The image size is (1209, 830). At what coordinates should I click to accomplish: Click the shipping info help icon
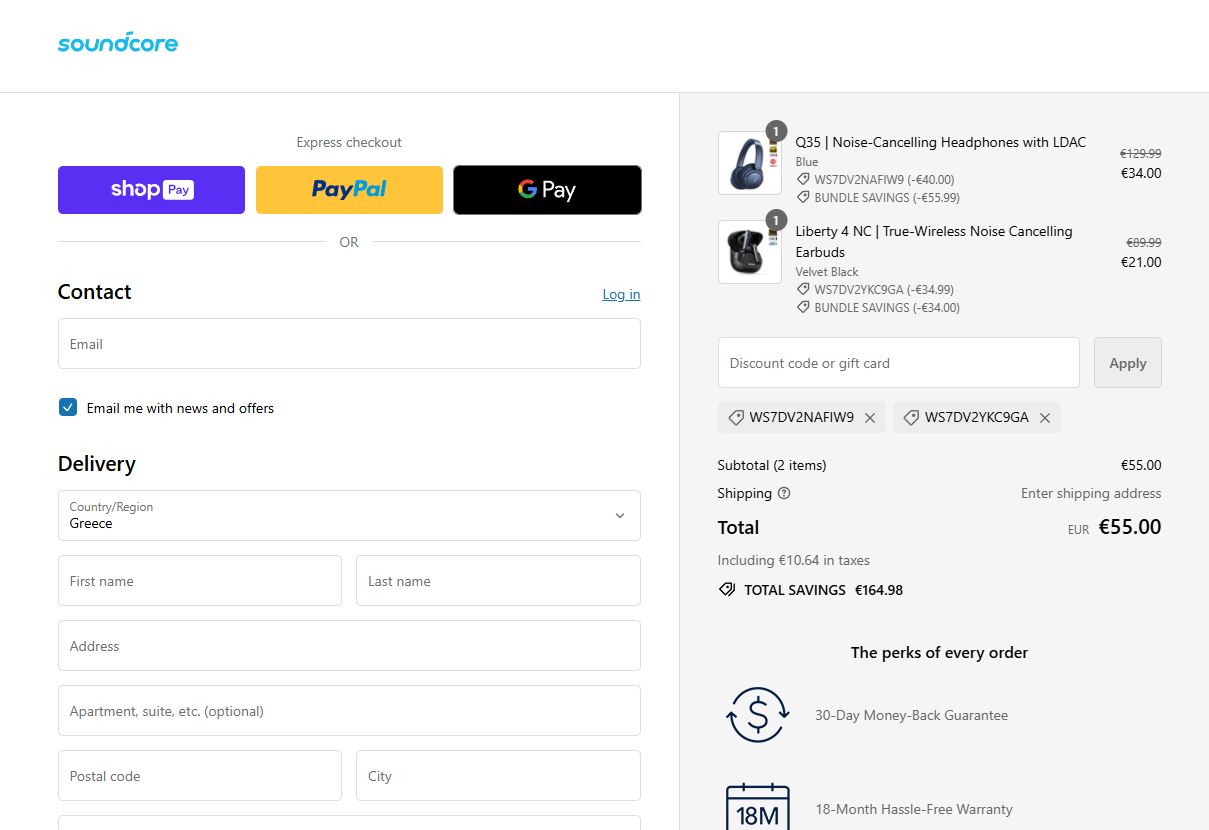point(784,493)
